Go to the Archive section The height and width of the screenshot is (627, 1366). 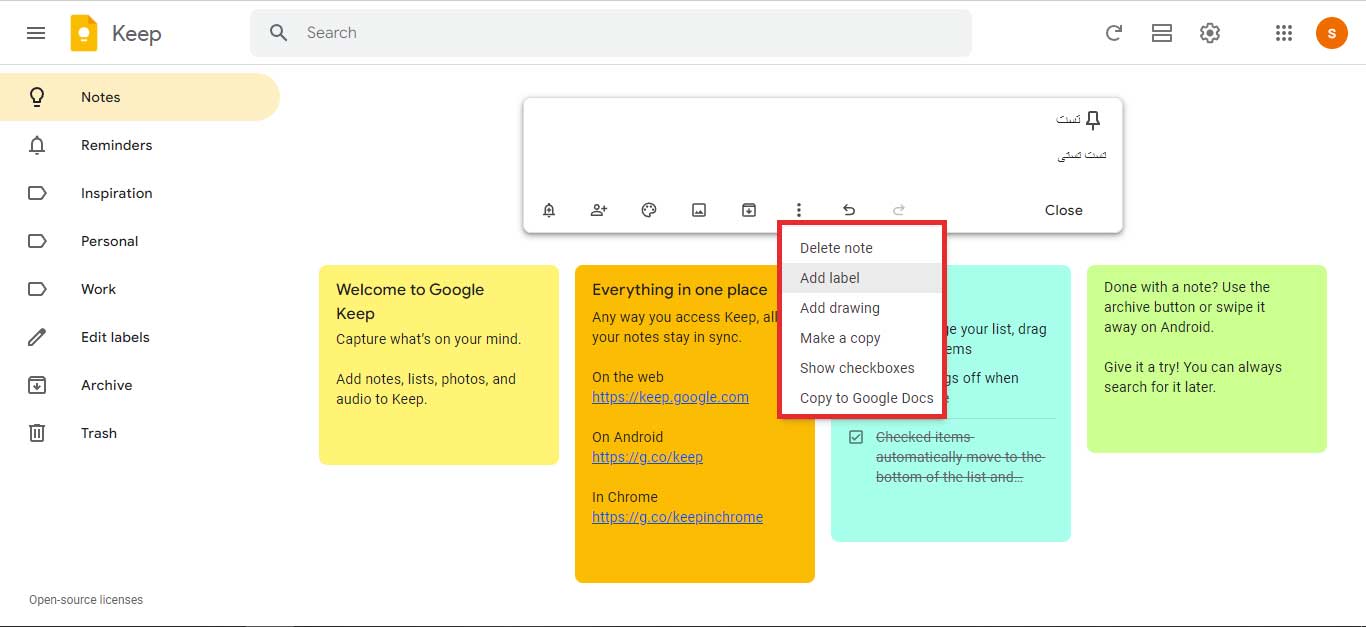[140, 385]
